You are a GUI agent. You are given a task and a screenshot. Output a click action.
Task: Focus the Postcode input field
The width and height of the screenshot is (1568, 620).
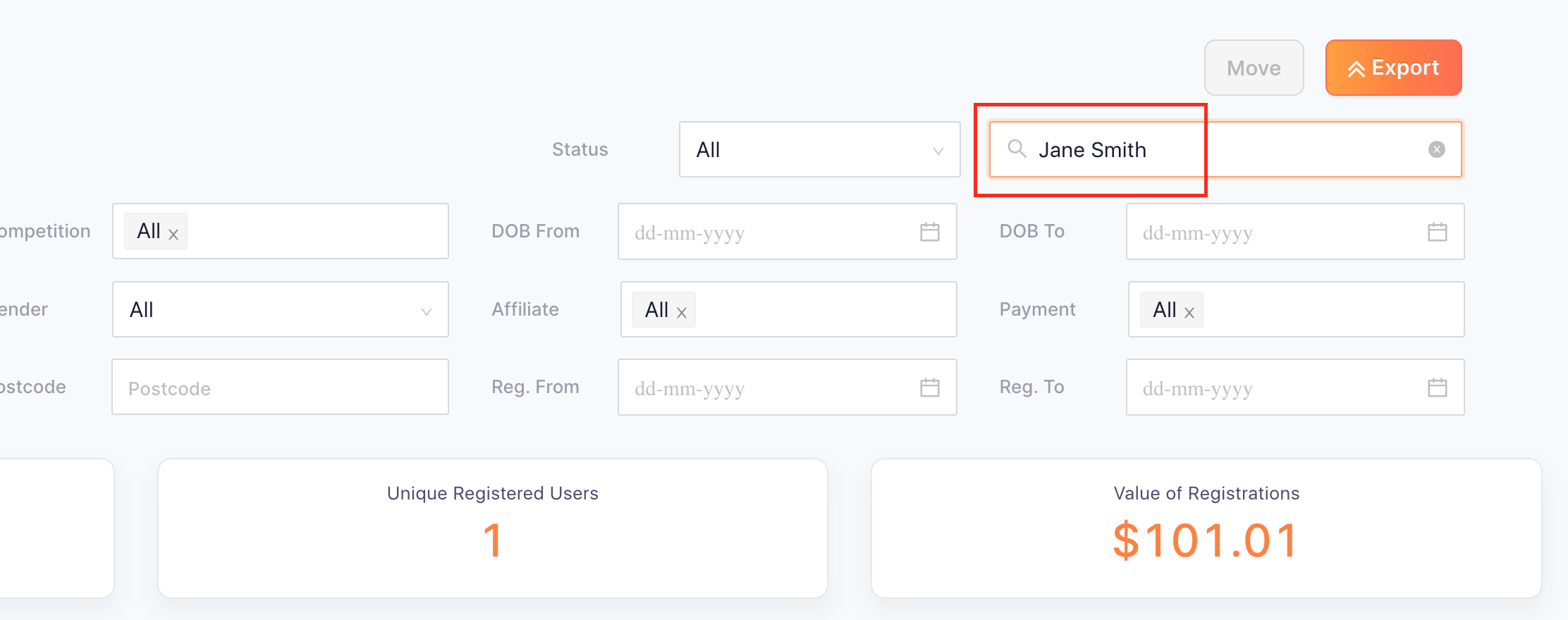point(281,387)
